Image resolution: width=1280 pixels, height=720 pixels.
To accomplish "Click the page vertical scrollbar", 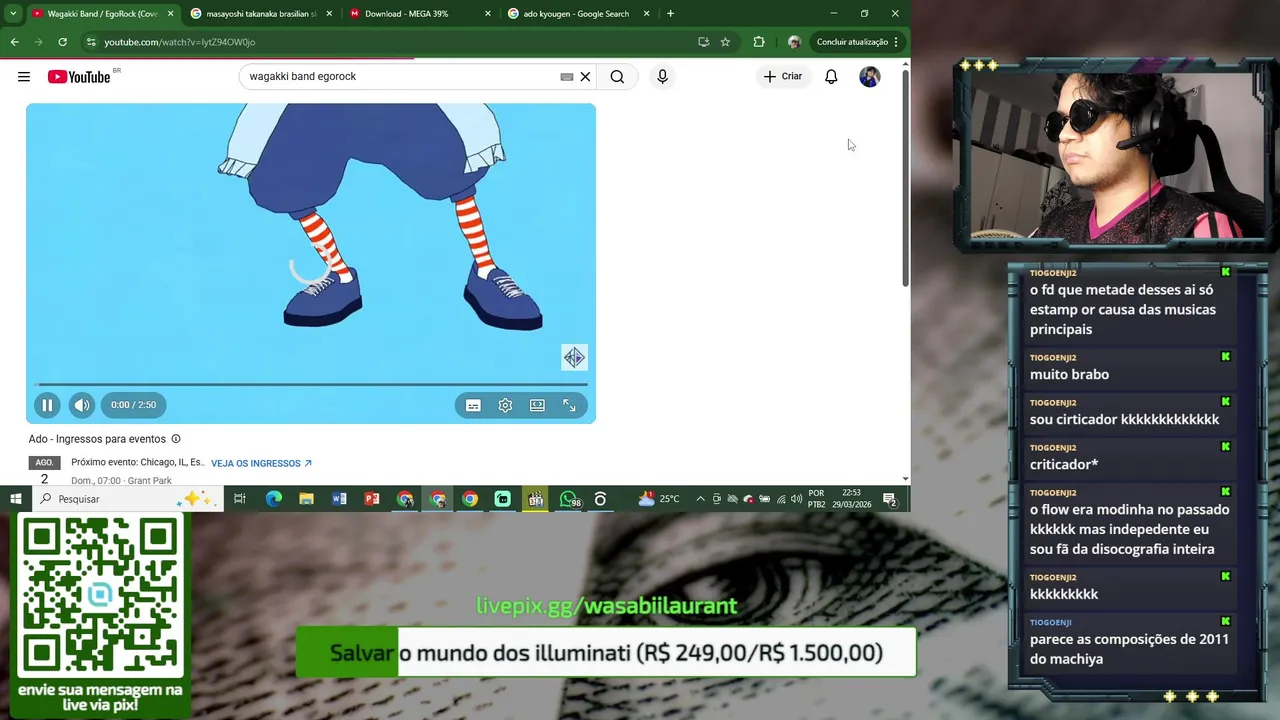I will 905,178.
